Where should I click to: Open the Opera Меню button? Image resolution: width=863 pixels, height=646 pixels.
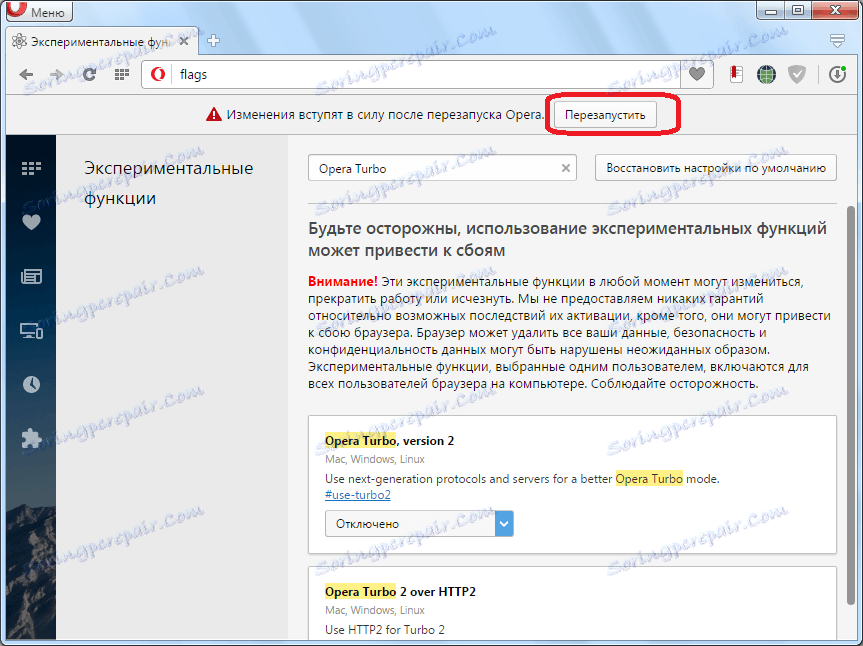point(39,10)
